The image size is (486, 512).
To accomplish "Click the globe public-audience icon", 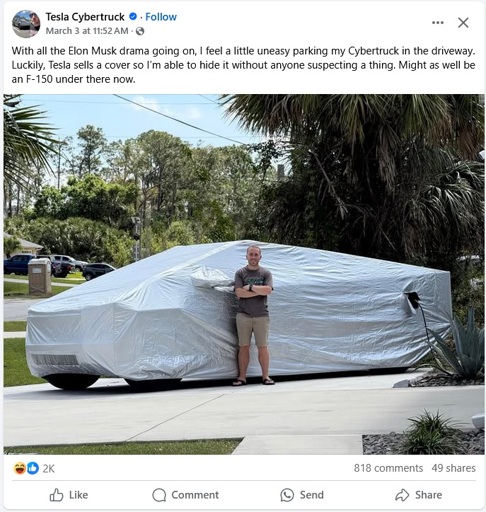I will [140, 31].
